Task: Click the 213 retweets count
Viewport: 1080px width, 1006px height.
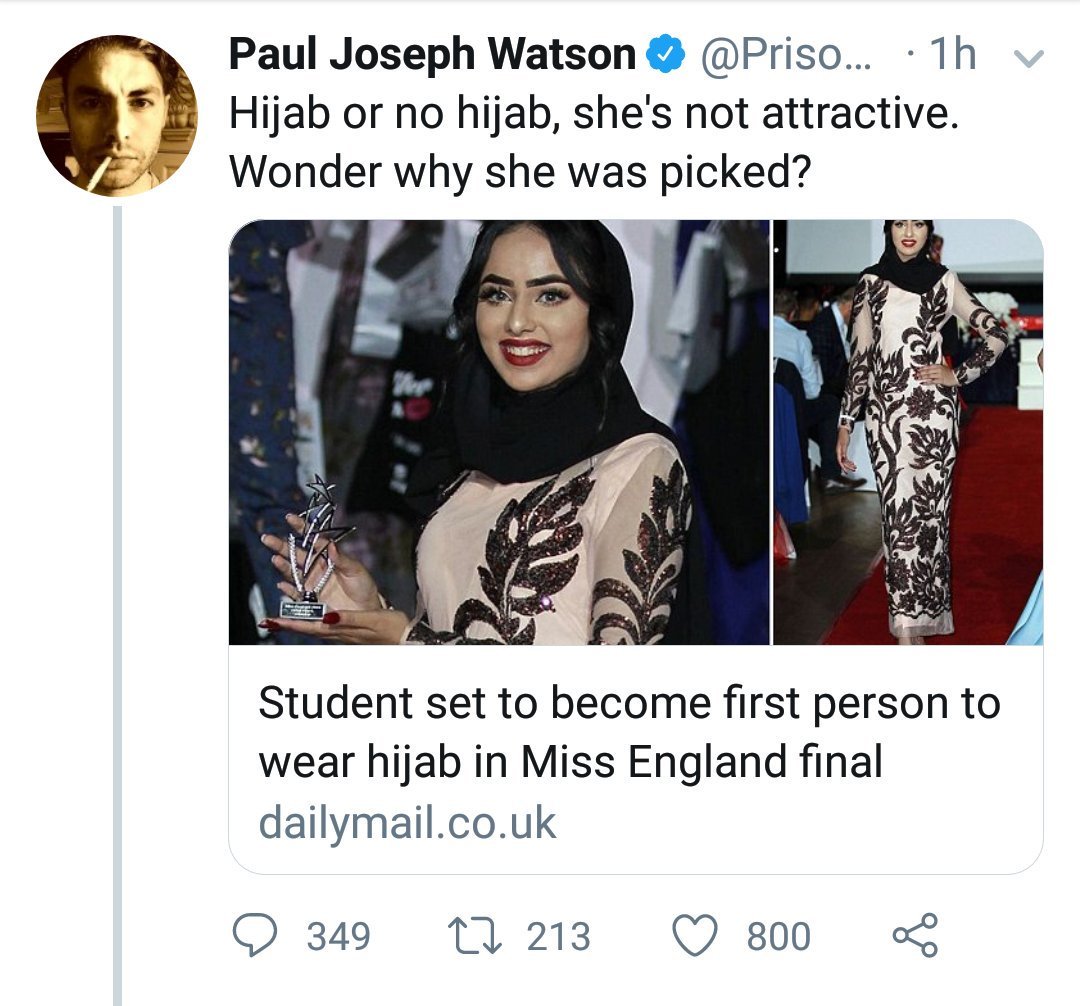Action: tap(558, 936)
